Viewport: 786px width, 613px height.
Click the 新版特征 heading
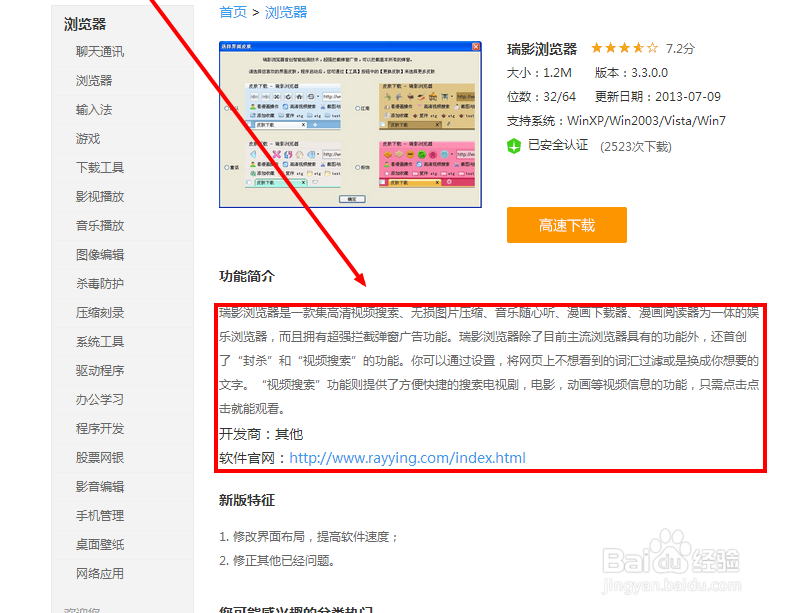pos(247,500)
